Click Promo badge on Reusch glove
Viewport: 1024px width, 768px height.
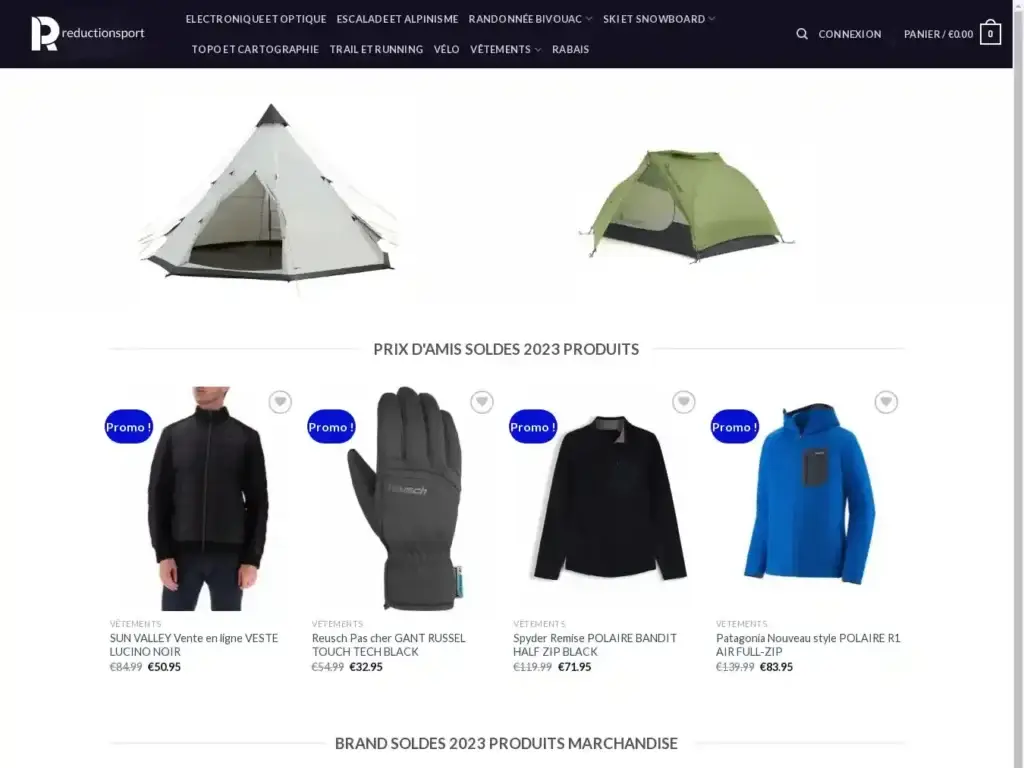pyautogui.click(x=331, y=426)
